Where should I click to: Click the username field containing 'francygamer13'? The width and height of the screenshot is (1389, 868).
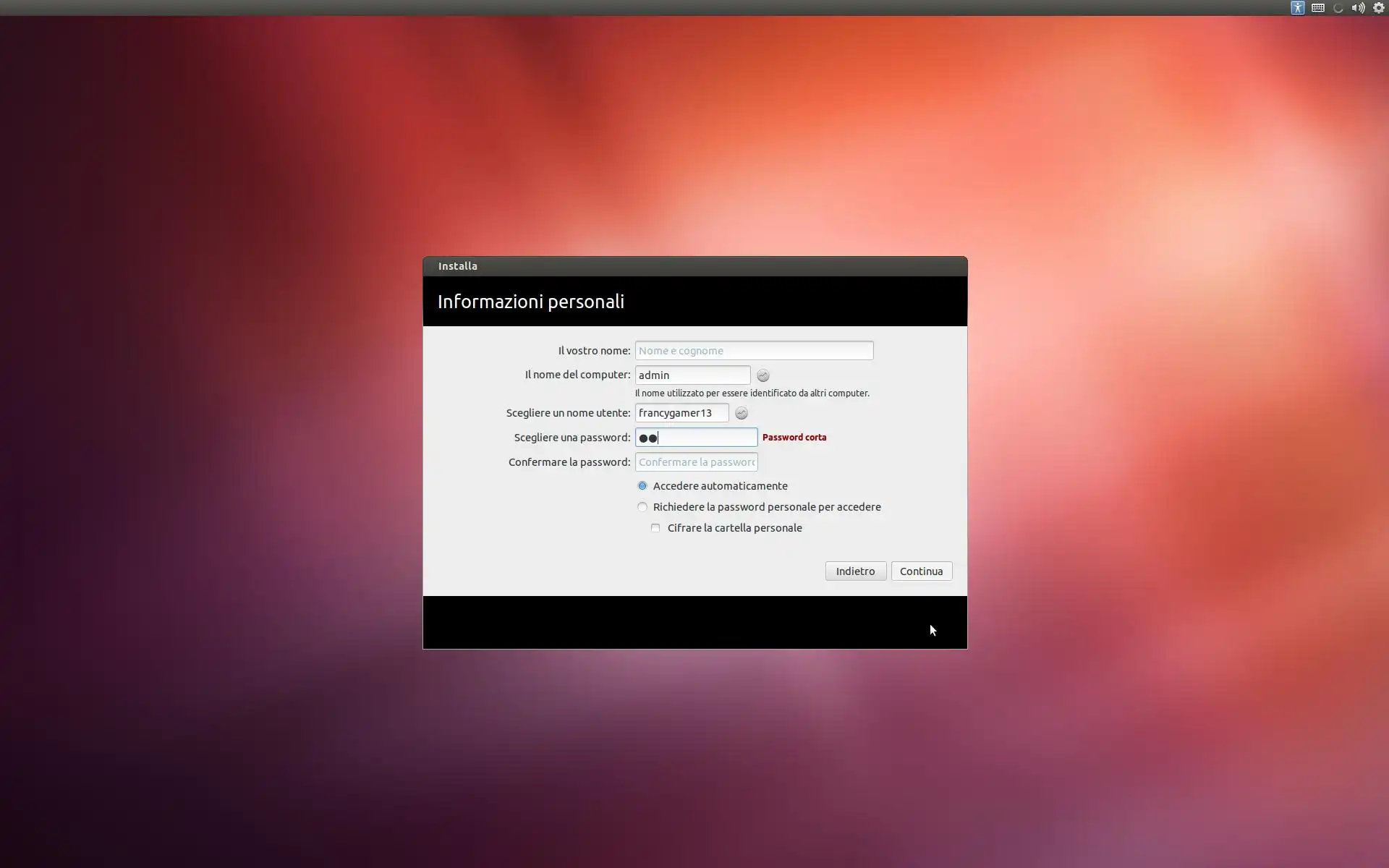pos(681,413)
